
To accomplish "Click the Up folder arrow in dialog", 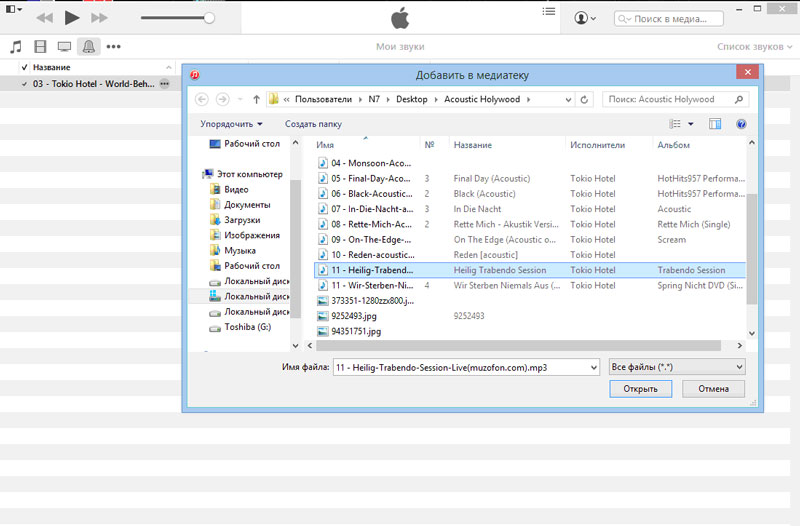I will click(x=257, y=100).
